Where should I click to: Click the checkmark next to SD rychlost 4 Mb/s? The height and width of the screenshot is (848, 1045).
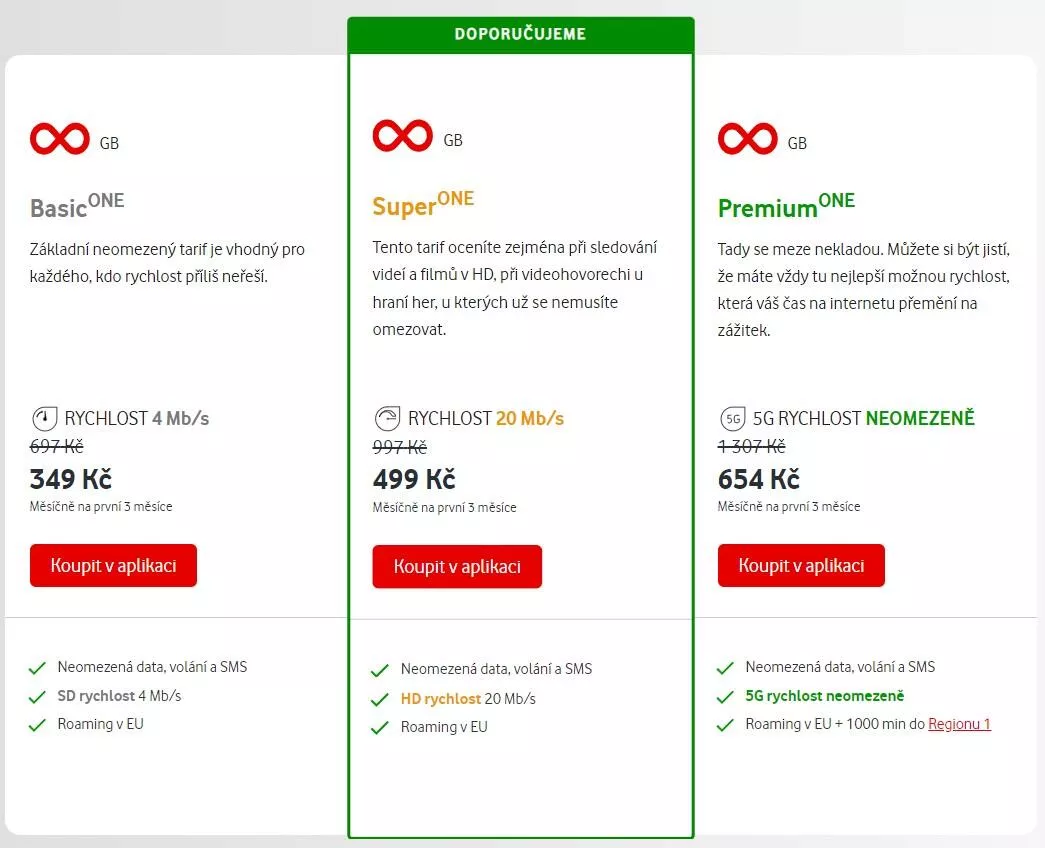[x=38, y=696]
